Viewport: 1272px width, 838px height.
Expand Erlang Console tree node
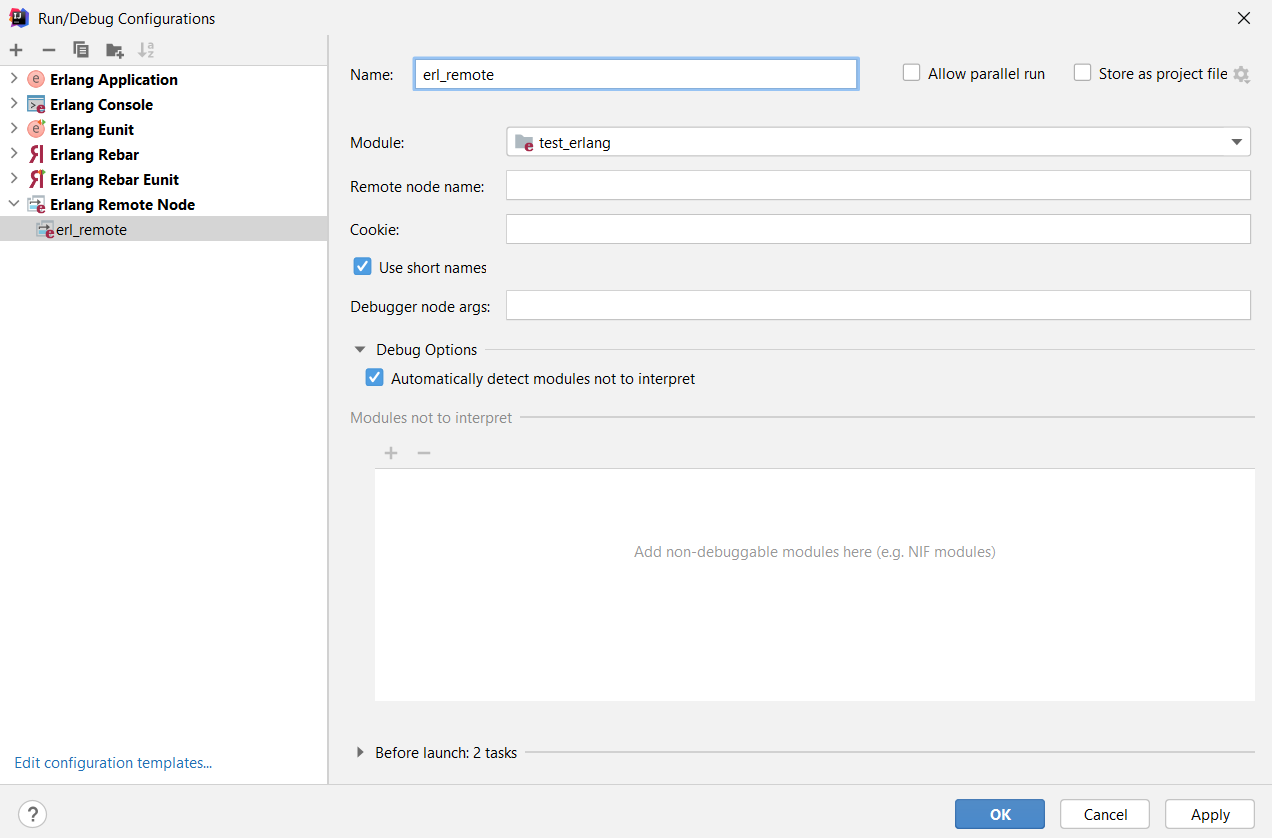[x=13, y=104]
